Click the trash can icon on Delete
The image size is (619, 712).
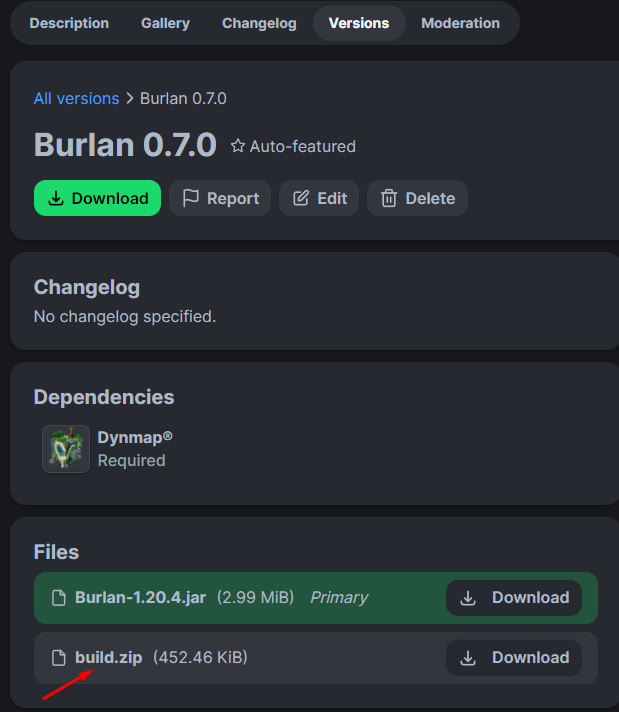[389, 198]
